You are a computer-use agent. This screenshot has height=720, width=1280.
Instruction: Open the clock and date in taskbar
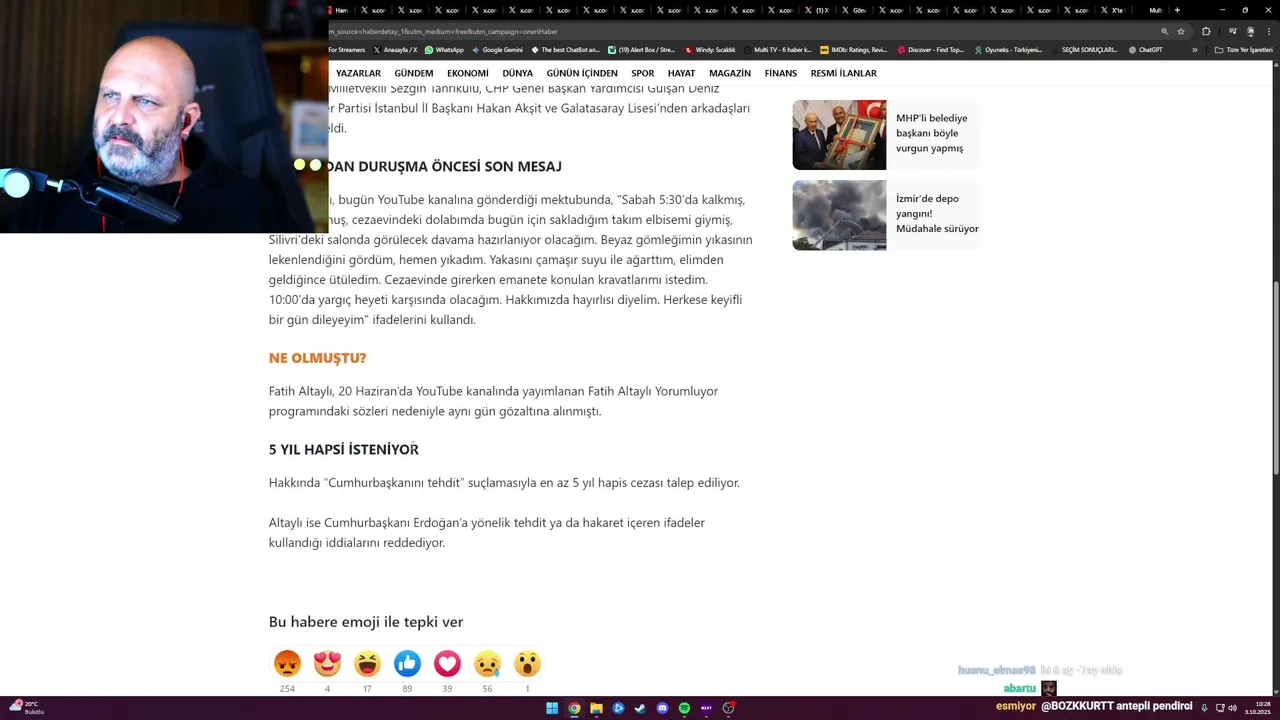(x=1257, y=708)
